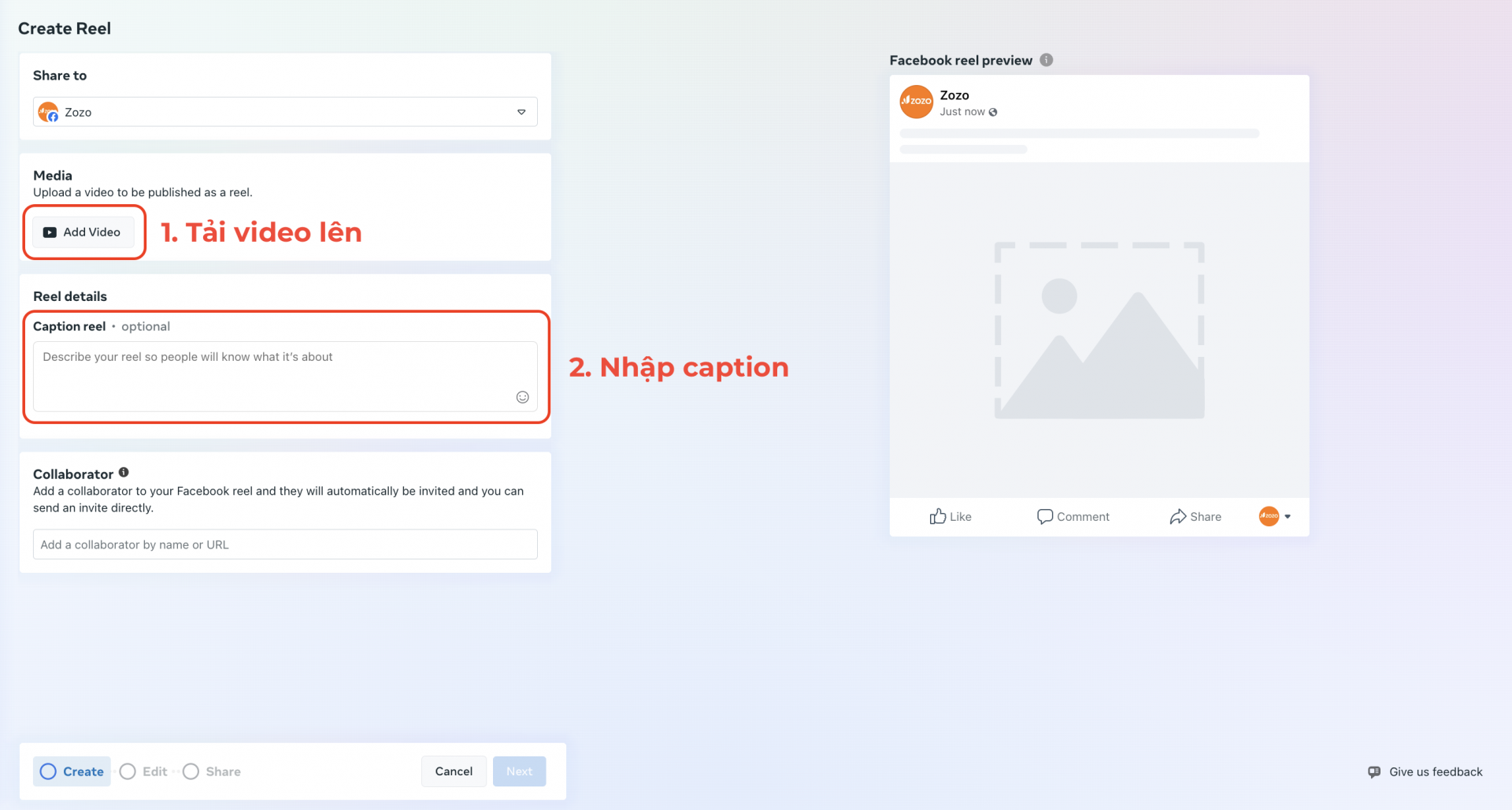Open the emoji picker in caption field
Viewport: 1512px width, 810px height.
coord(522,397)
